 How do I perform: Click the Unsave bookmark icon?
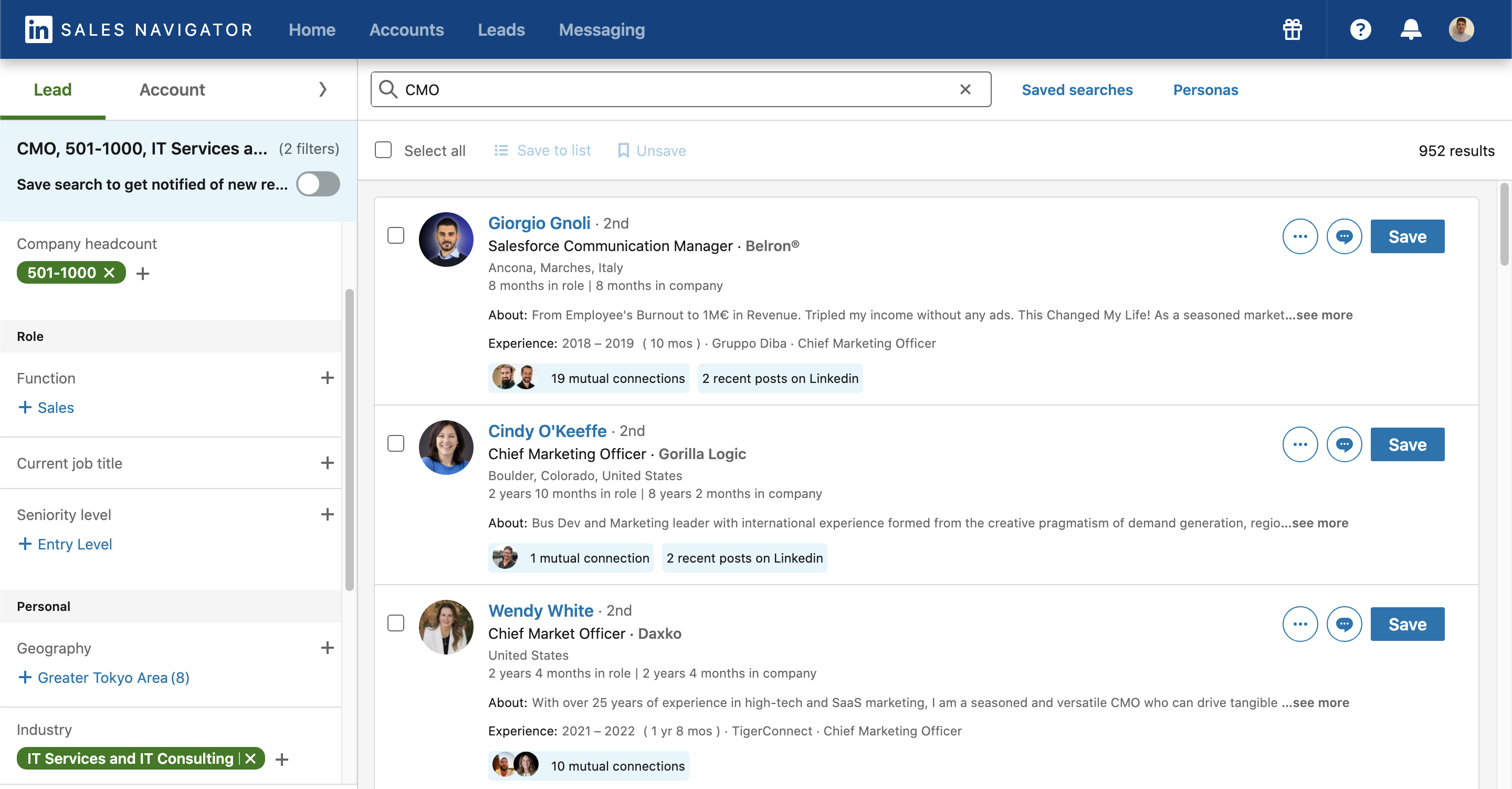tap(624, 150)
